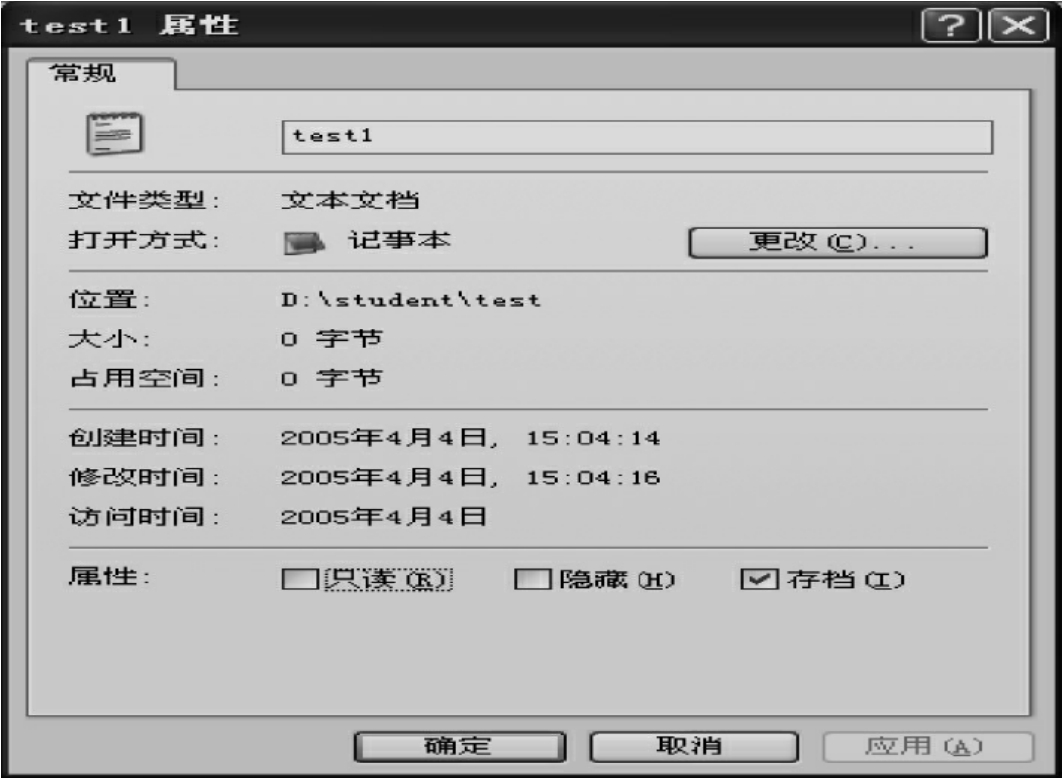The width and height of the screenshot is (1062, 778).
Task: Click the text document file icon
Action: [x=114, y=133]
